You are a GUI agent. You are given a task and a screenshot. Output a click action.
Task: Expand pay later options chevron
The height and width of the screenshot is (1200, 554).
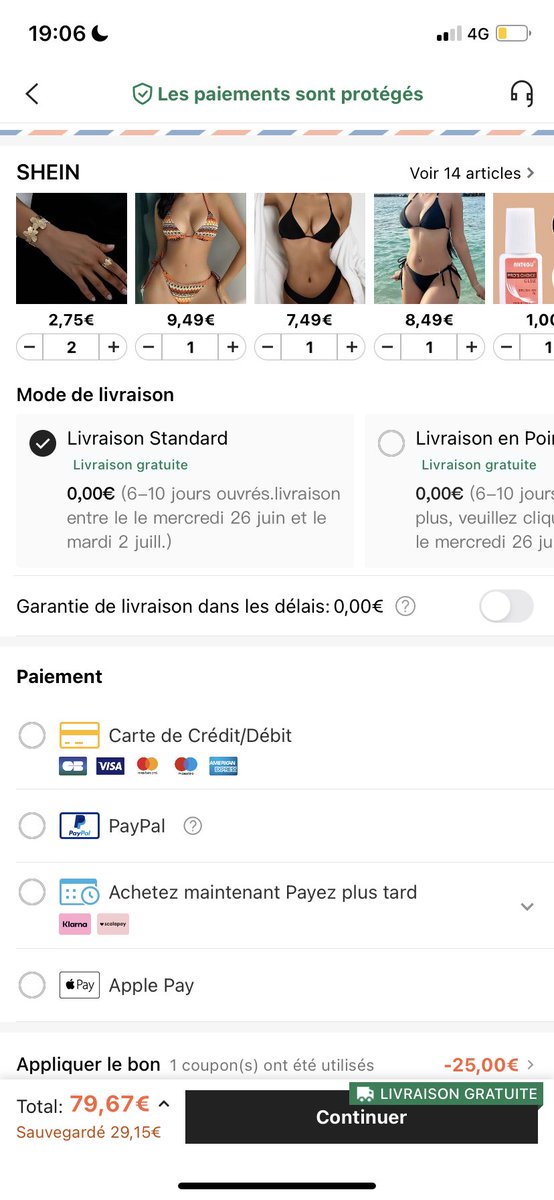527,906
